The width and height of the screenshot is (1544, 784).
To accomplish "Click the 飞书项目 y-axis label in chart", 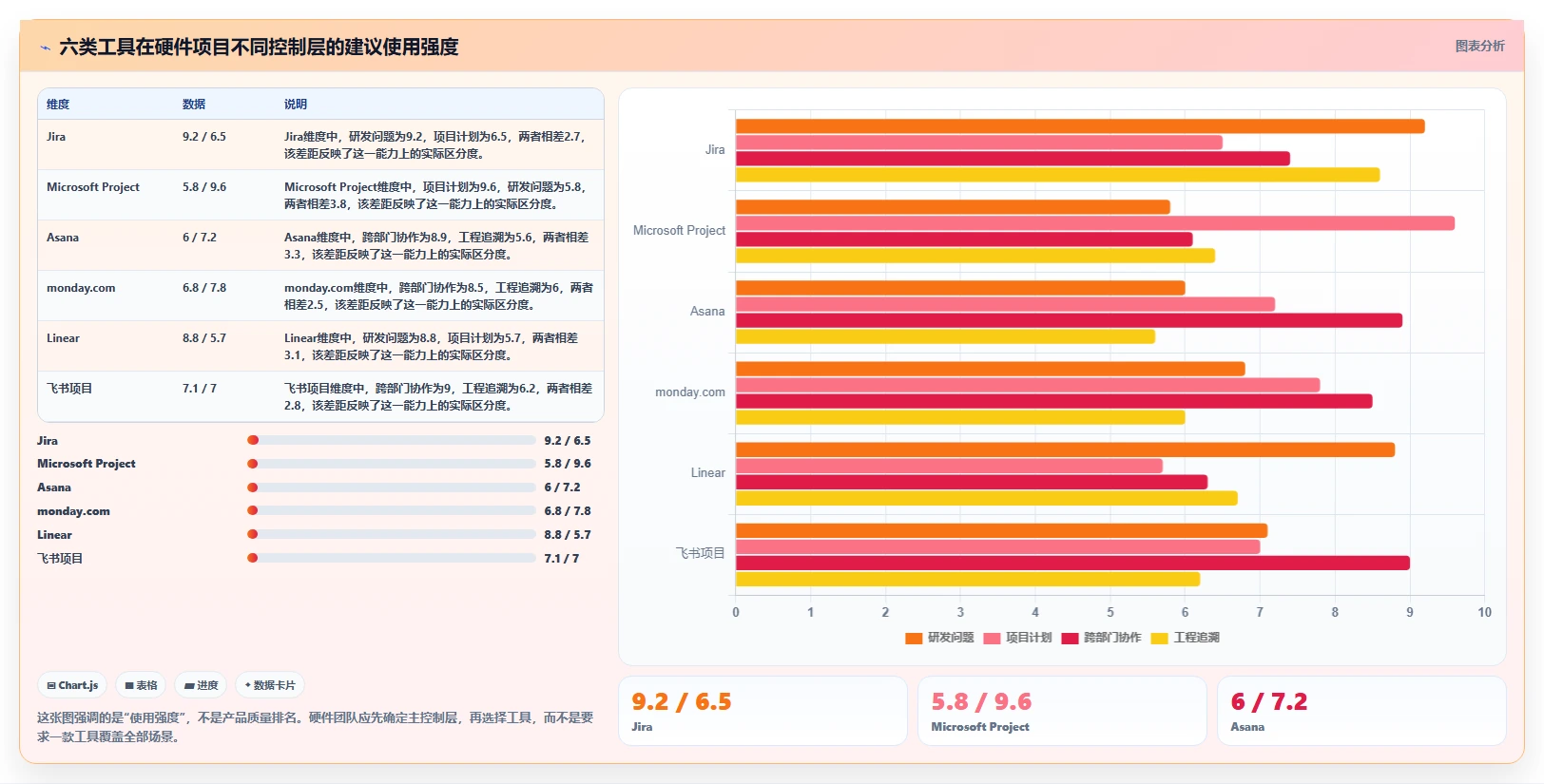I will click(701, 553).
